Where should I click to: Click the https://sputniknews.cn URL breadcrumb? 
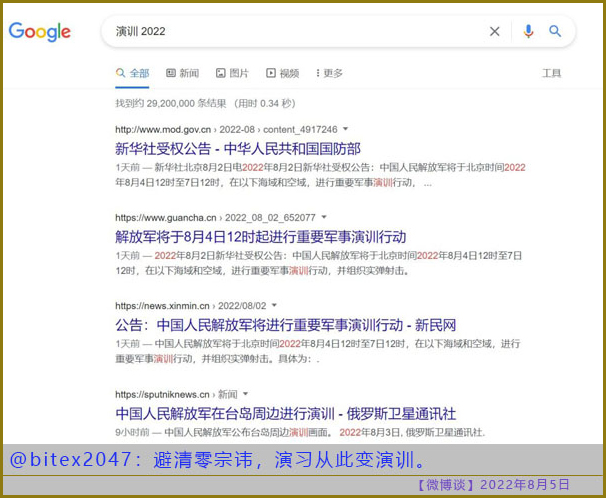pos(176,394)
